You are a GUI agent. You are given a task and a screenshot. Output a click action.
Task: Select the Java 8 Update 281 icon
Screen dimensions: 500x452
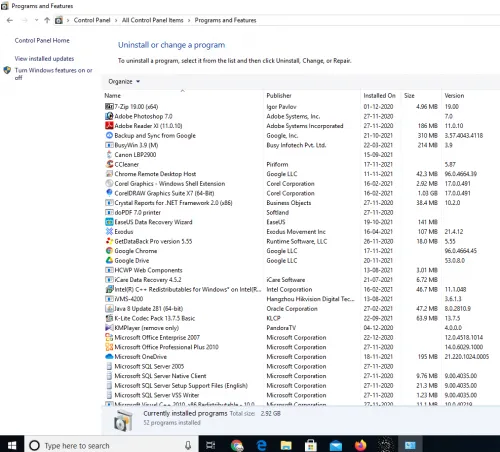(109, 308)
